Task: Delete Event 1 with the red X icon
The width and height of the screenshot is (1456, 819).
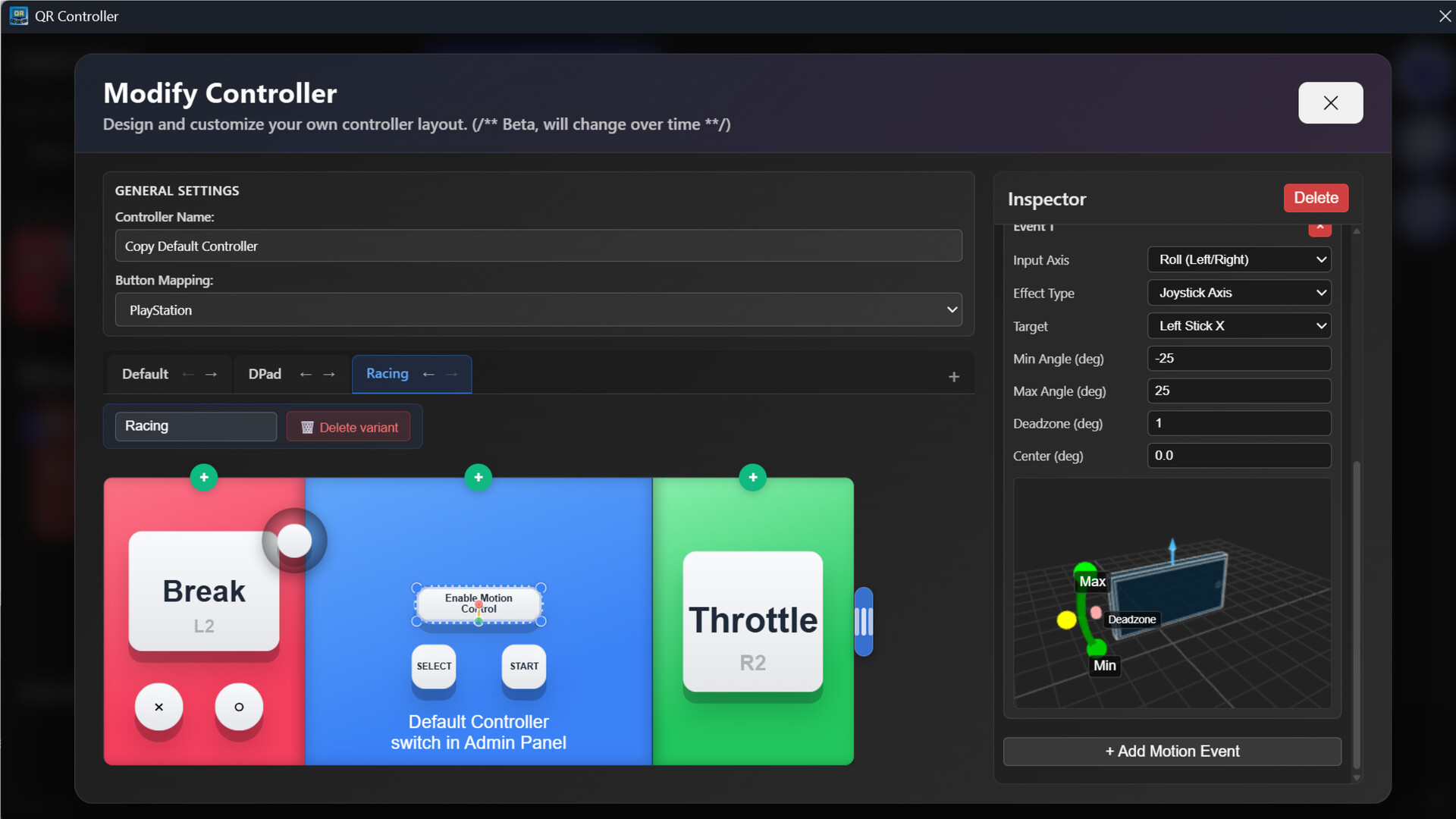Action: tap(1319, 227)
